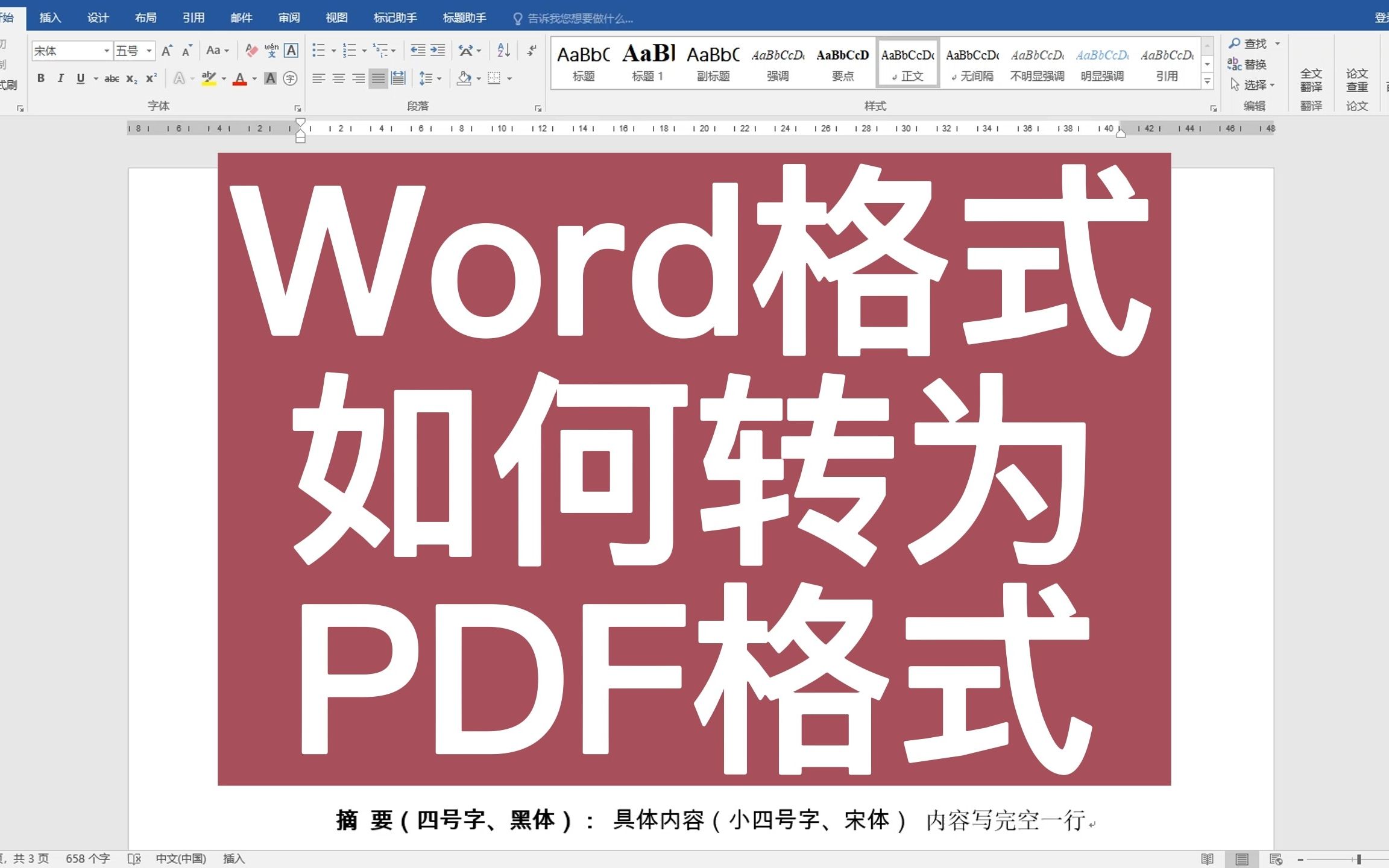Open the 插入 ribbon tab

pyautogui.click(x=50, y=18)
